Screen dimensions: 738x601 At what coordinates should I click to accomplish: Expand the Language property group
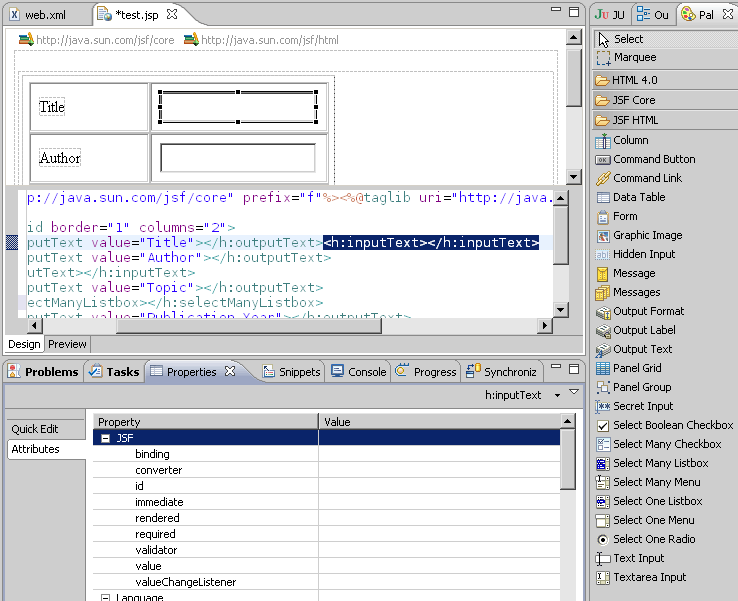(106, 598)
